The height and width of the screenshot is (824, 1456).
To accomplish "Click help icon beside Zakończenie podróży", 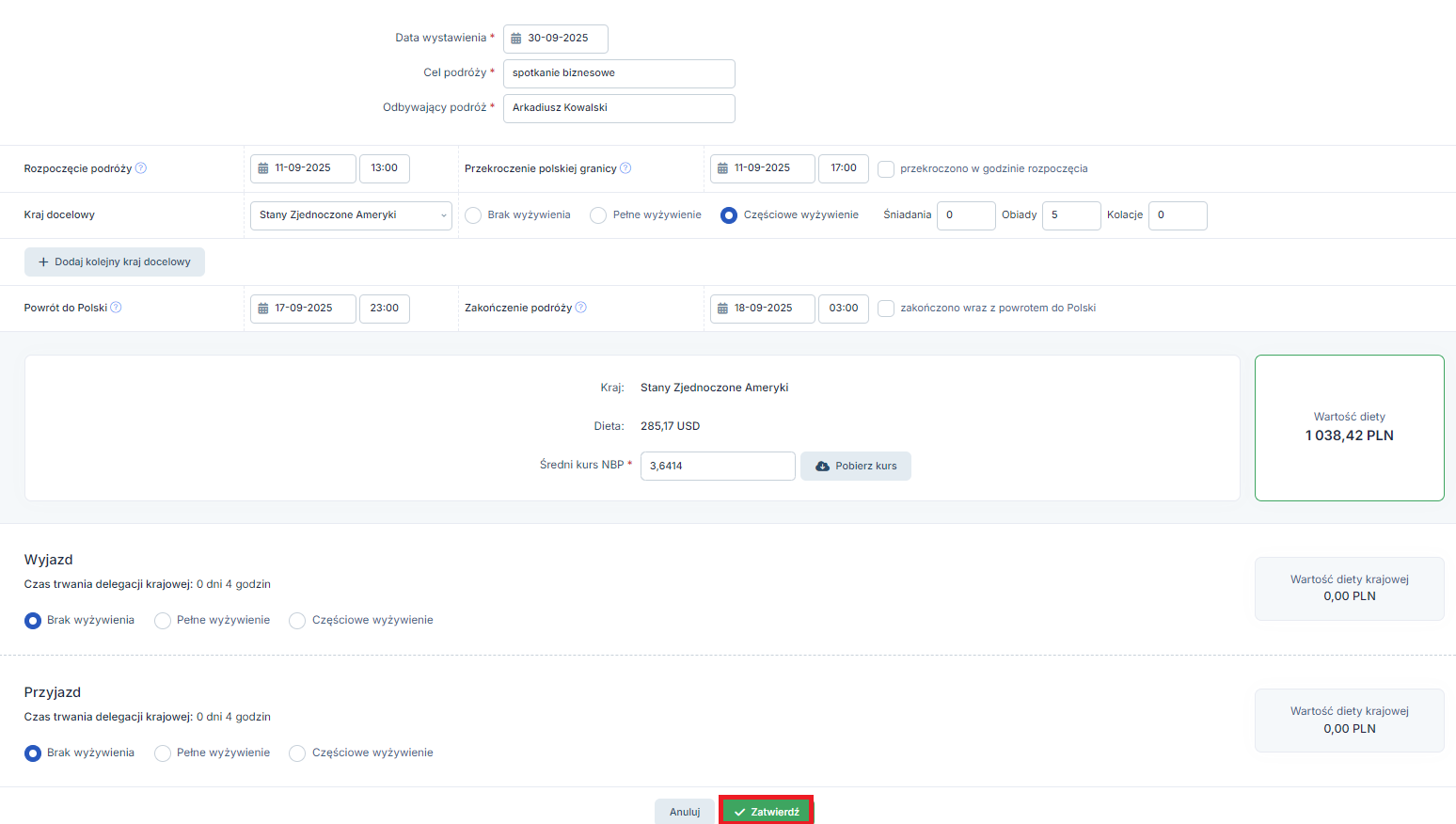I will tap(580, 308).
